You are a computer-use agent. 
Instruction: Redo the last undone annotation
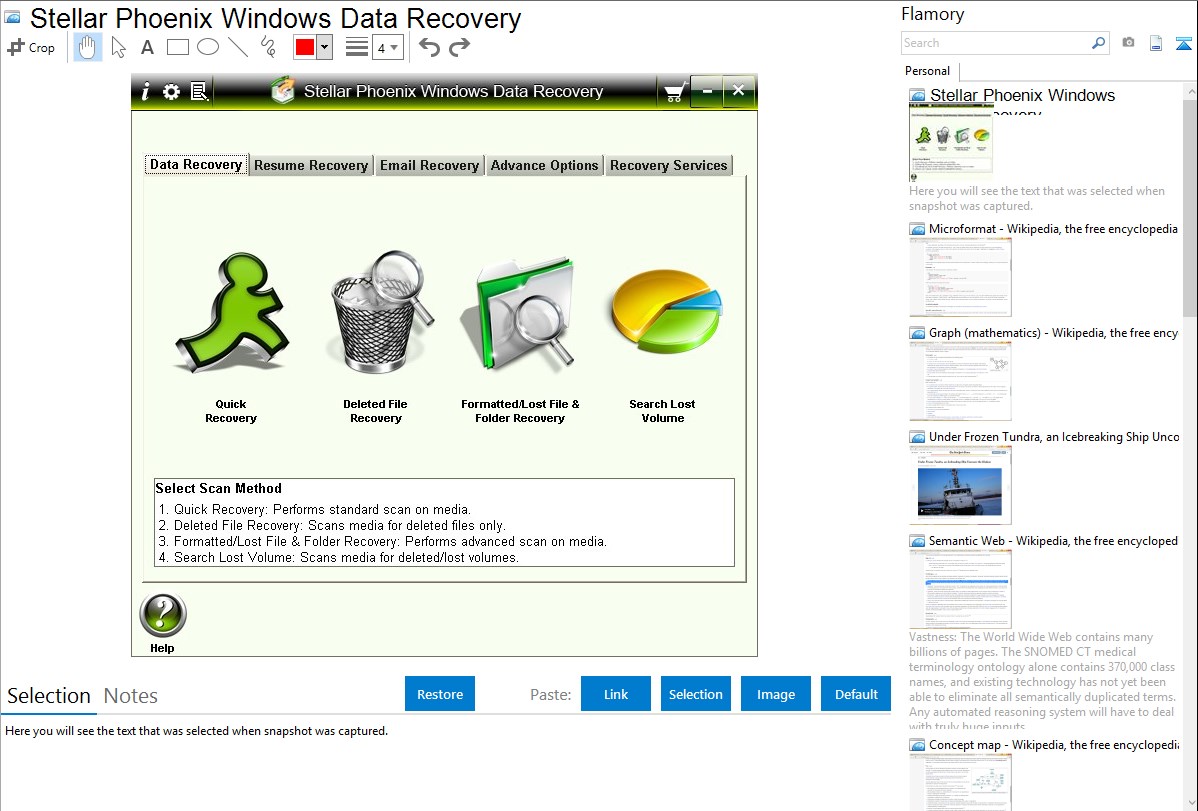point(459,47)
